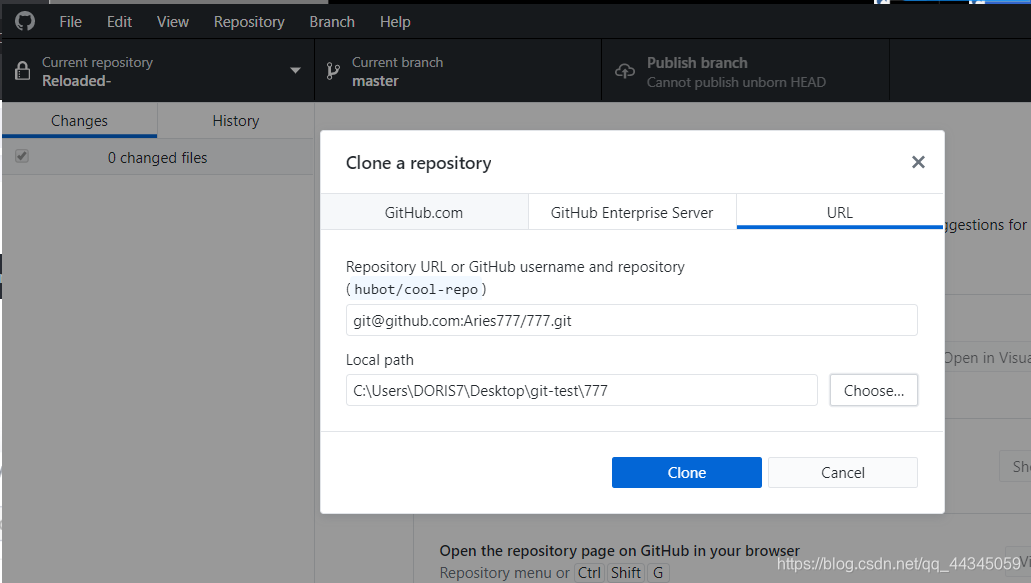Click the Cancel button
Viewport: 1031px width, 583px height.
[843, 473]
